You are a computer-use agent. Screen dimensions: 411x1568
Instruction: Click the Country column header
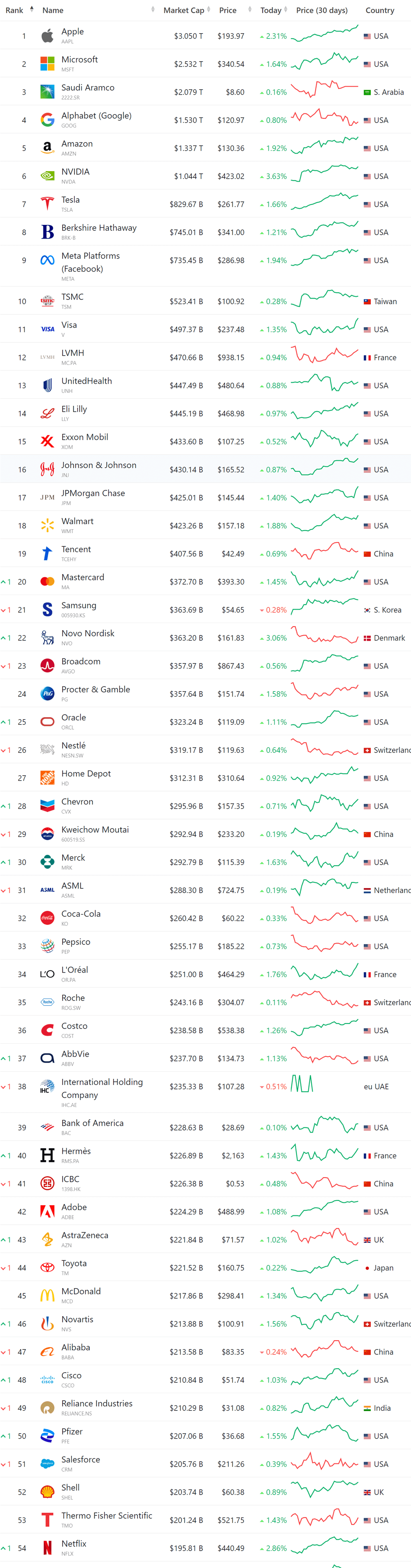click(379, 10)
